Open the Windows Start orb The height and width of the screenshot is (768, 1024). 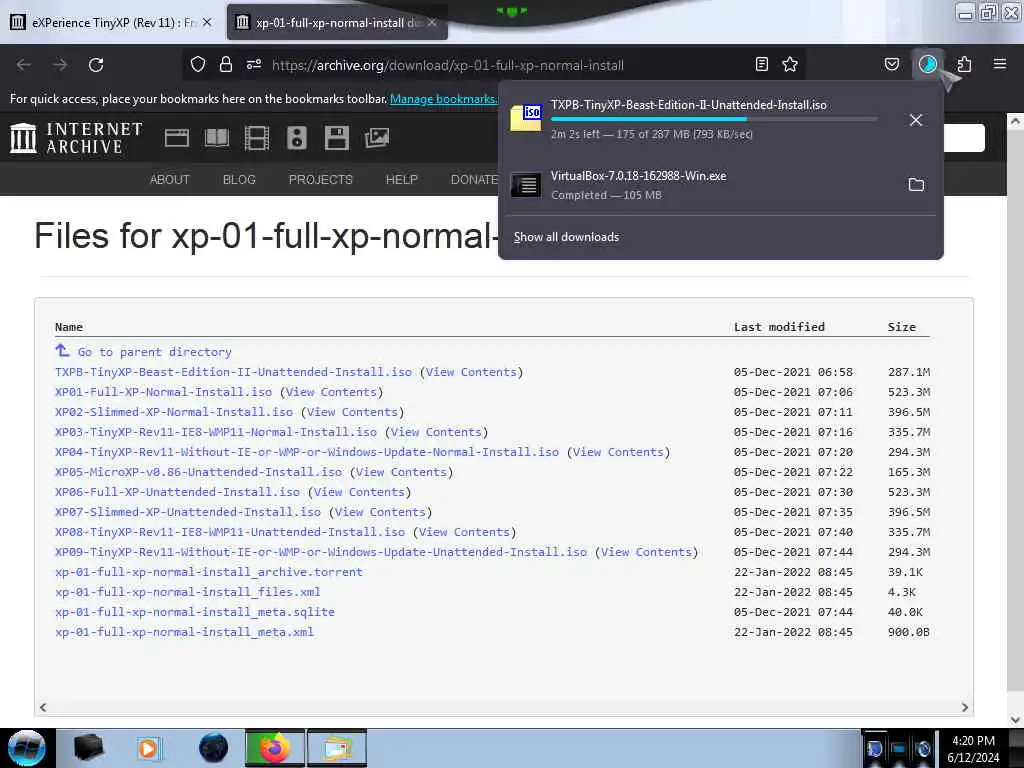coord(27,748)
